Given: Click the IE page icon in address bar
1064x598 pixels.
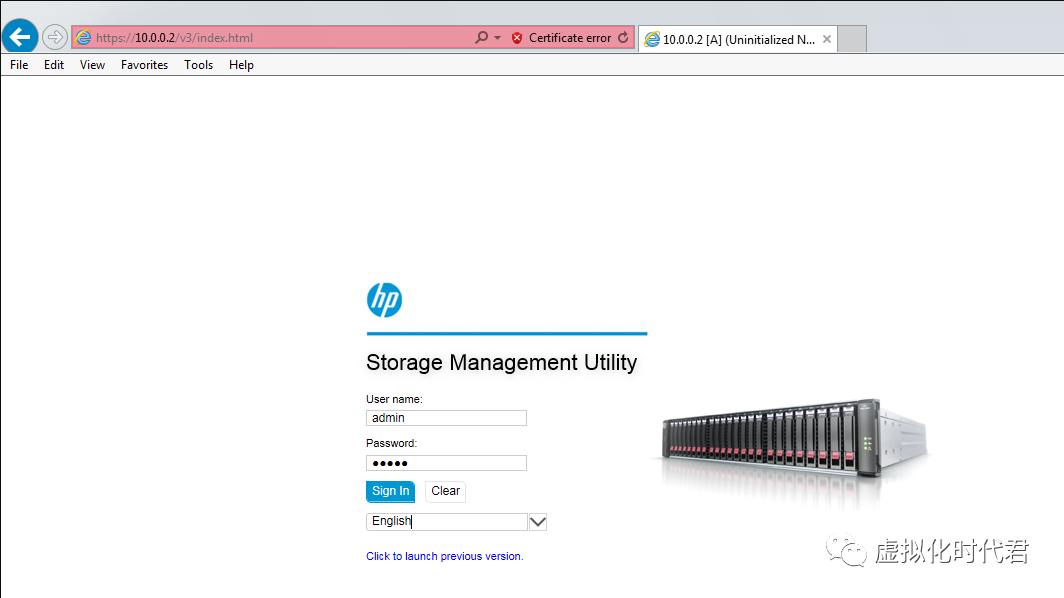Looking at the screenshot, I should [83, 38].
